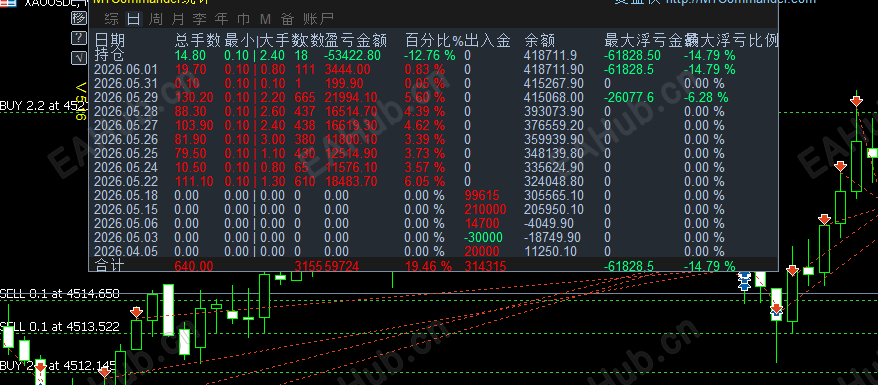Click the 314315 total deposits value

485,266
